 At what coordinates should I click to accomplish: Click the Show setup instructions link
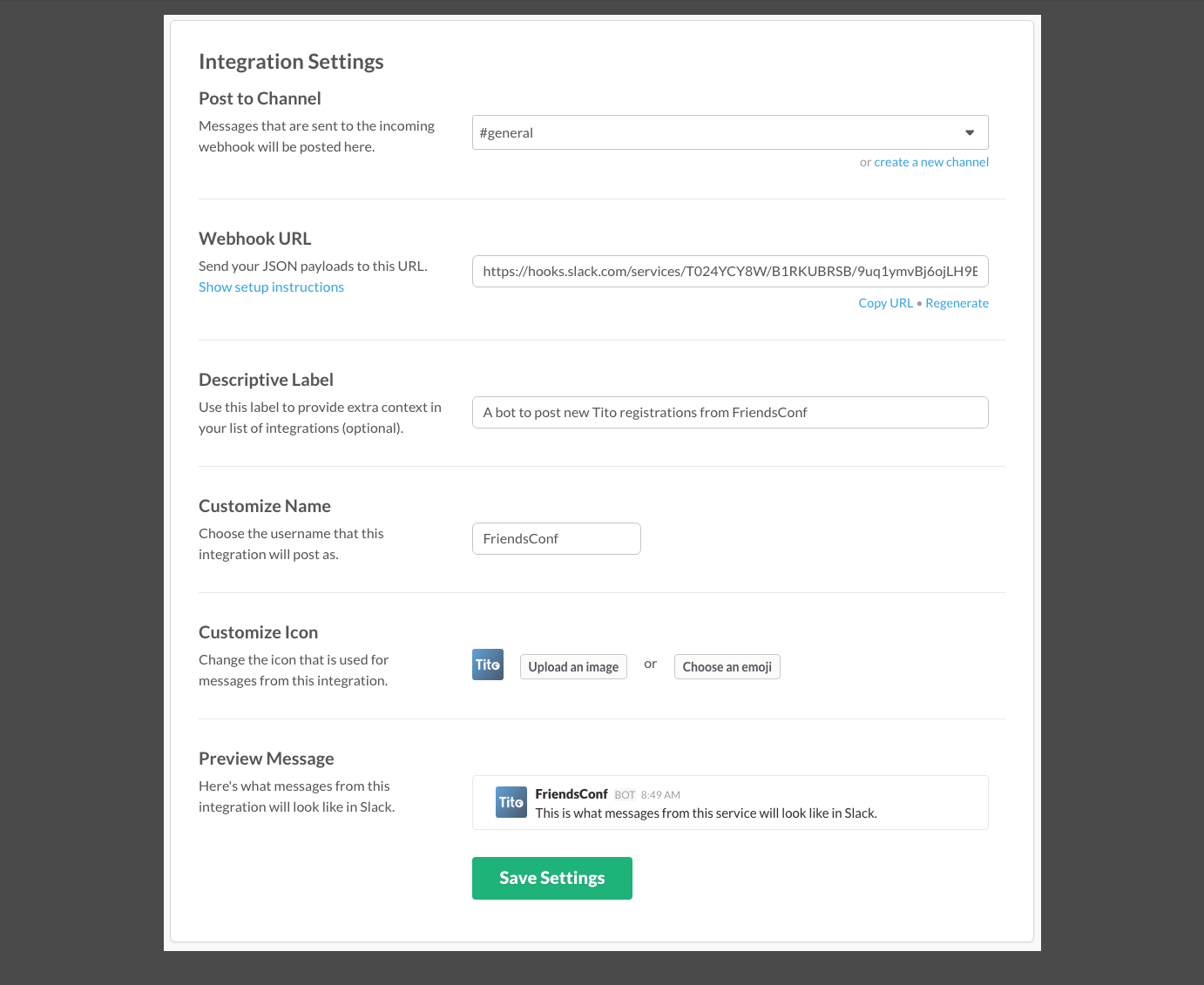point(271,287)
